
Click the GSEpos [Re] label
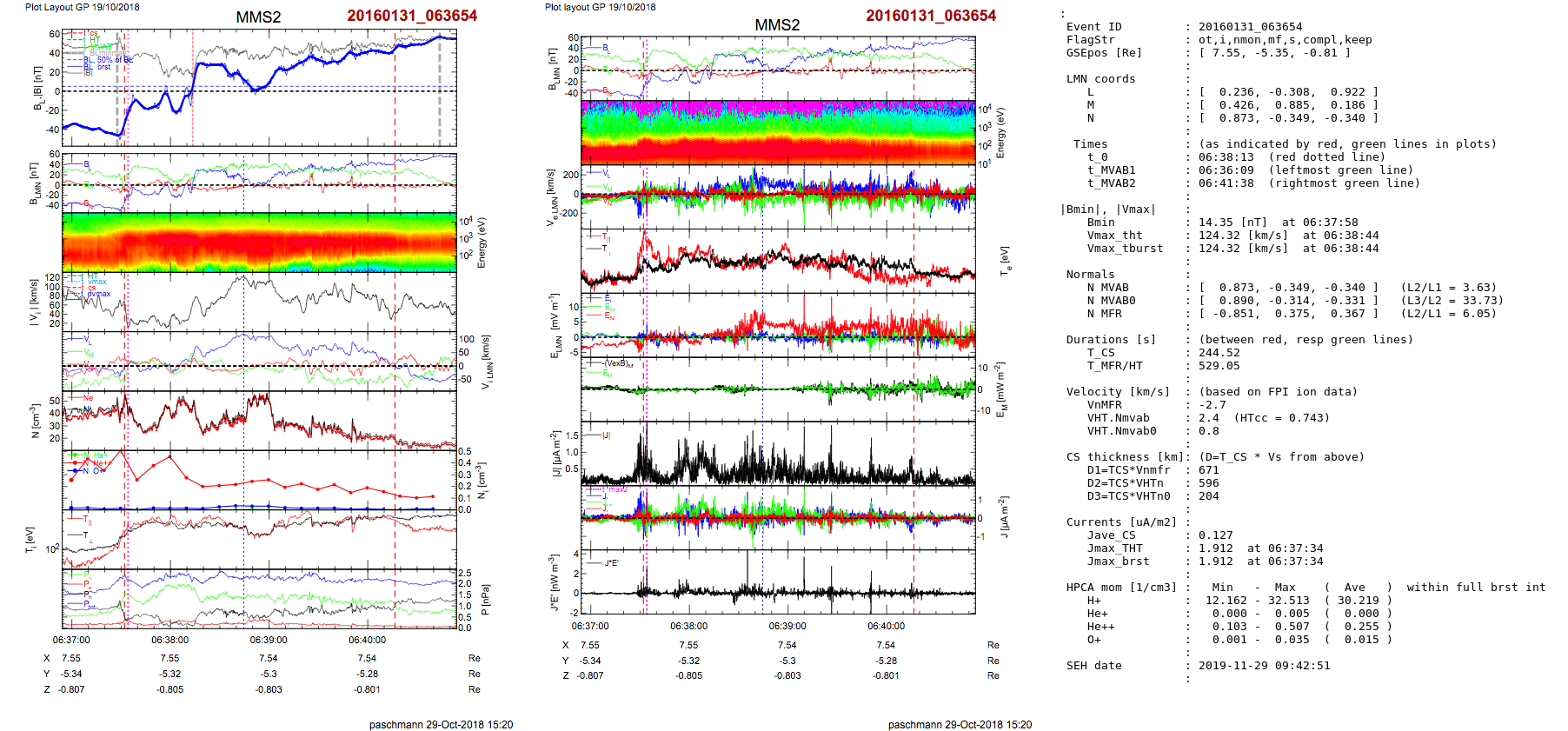click(x=1104, y=53)
